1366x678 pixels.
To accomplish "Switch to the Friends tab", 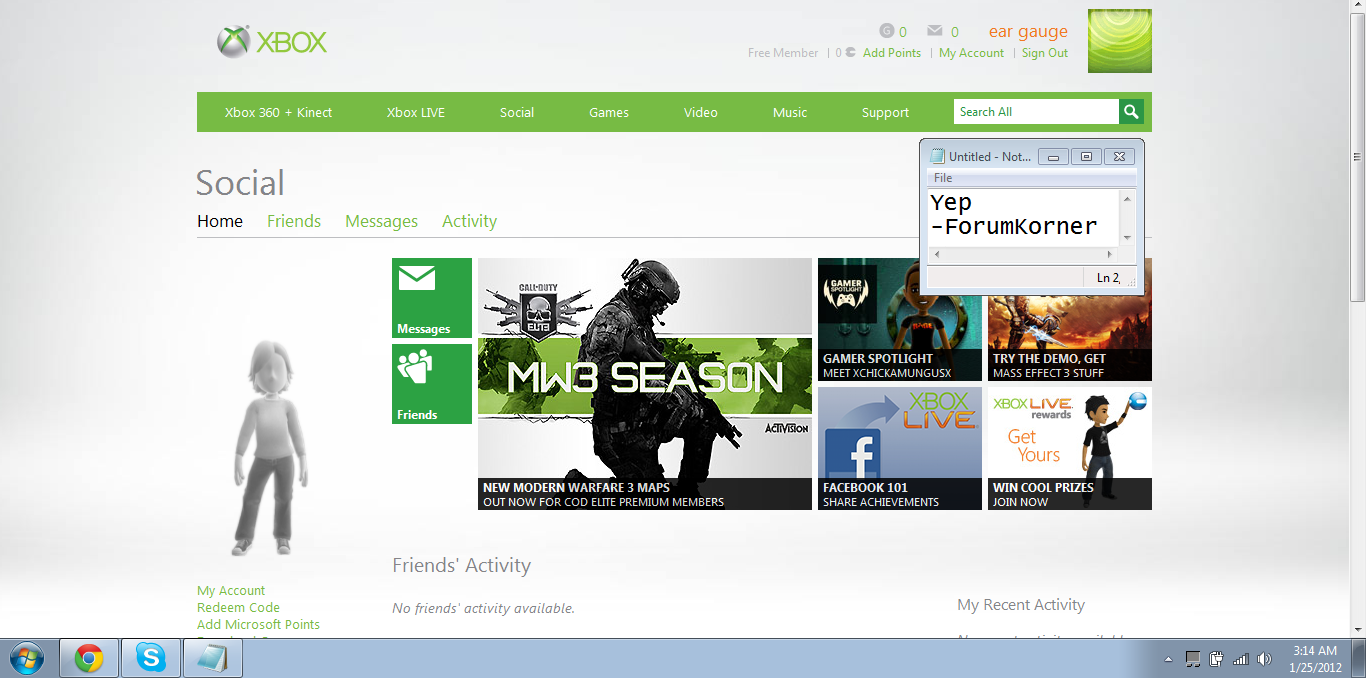I will point(294,221).
